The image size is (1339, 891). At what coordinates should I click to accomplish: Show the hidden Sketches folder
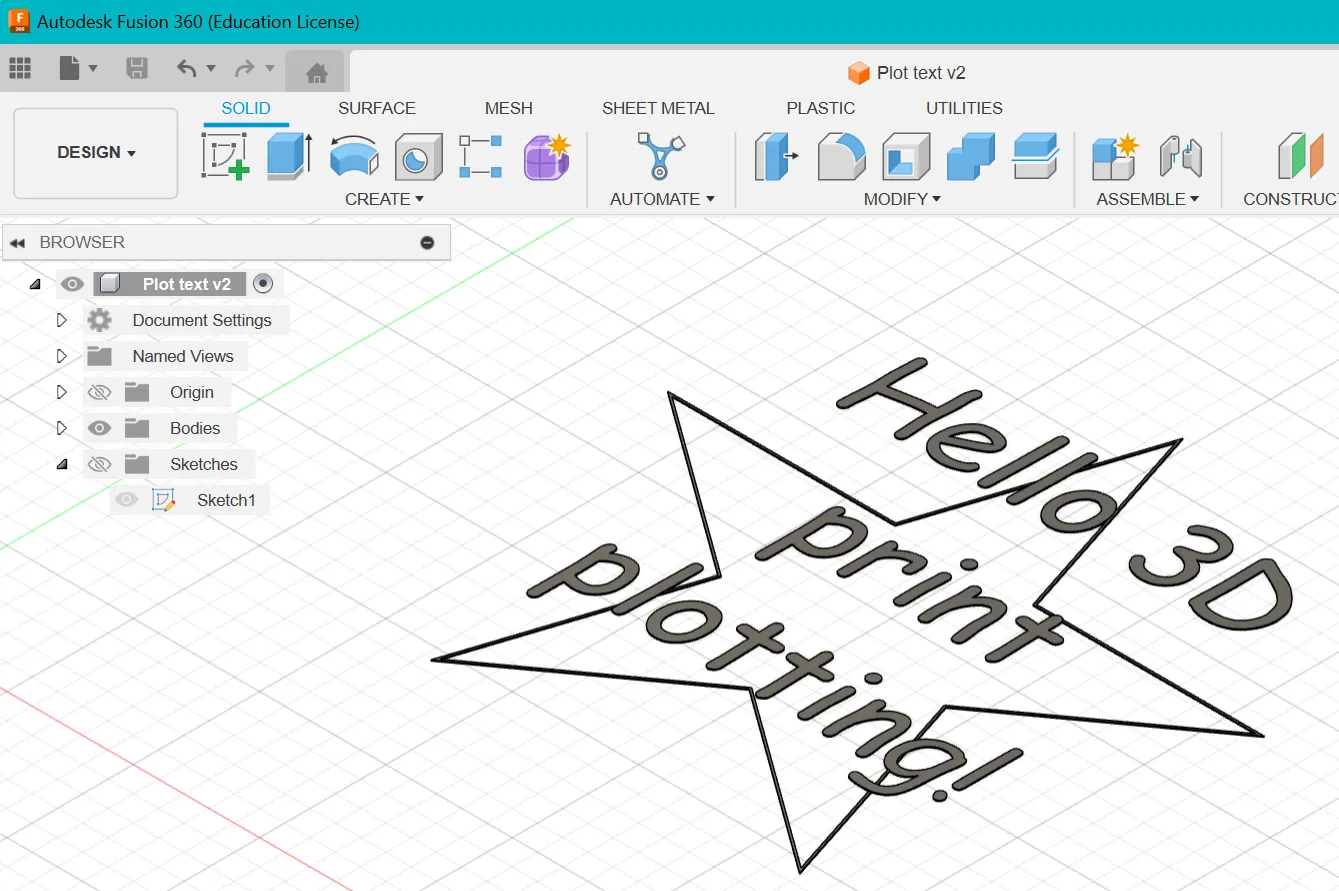click(99, 464)
